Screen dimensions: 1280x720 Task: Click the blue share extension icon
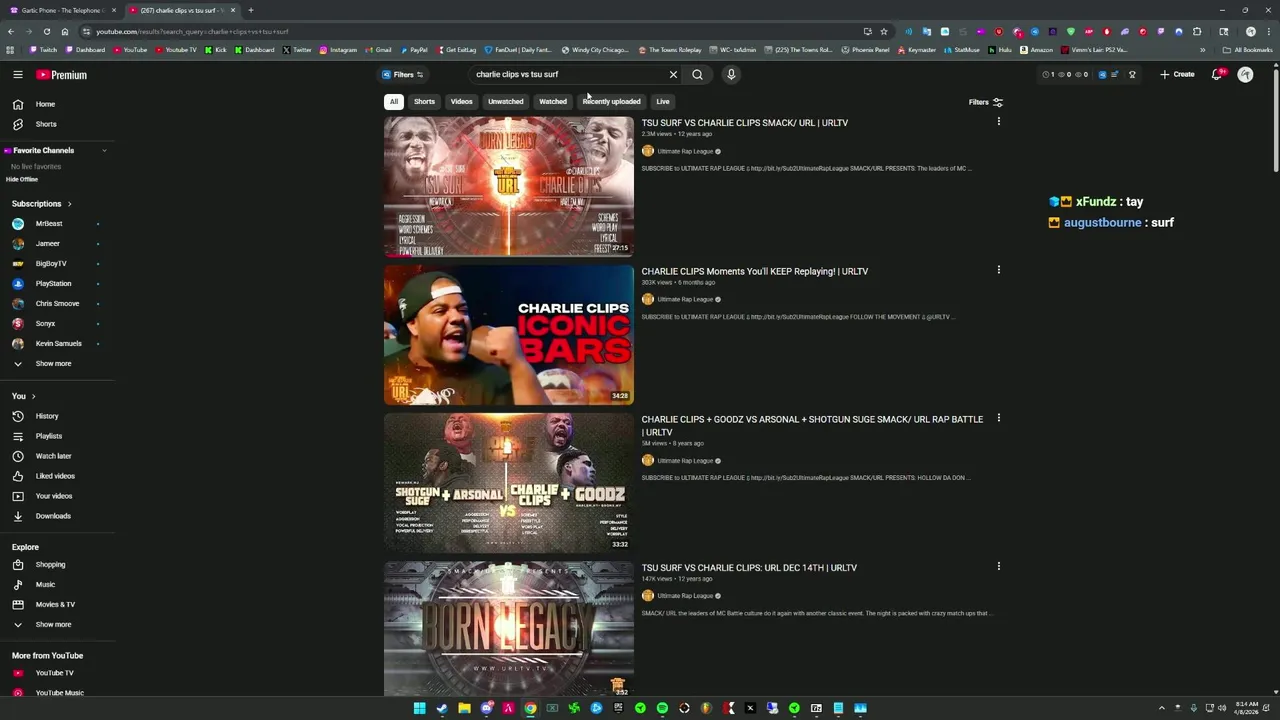point(1102,74)
